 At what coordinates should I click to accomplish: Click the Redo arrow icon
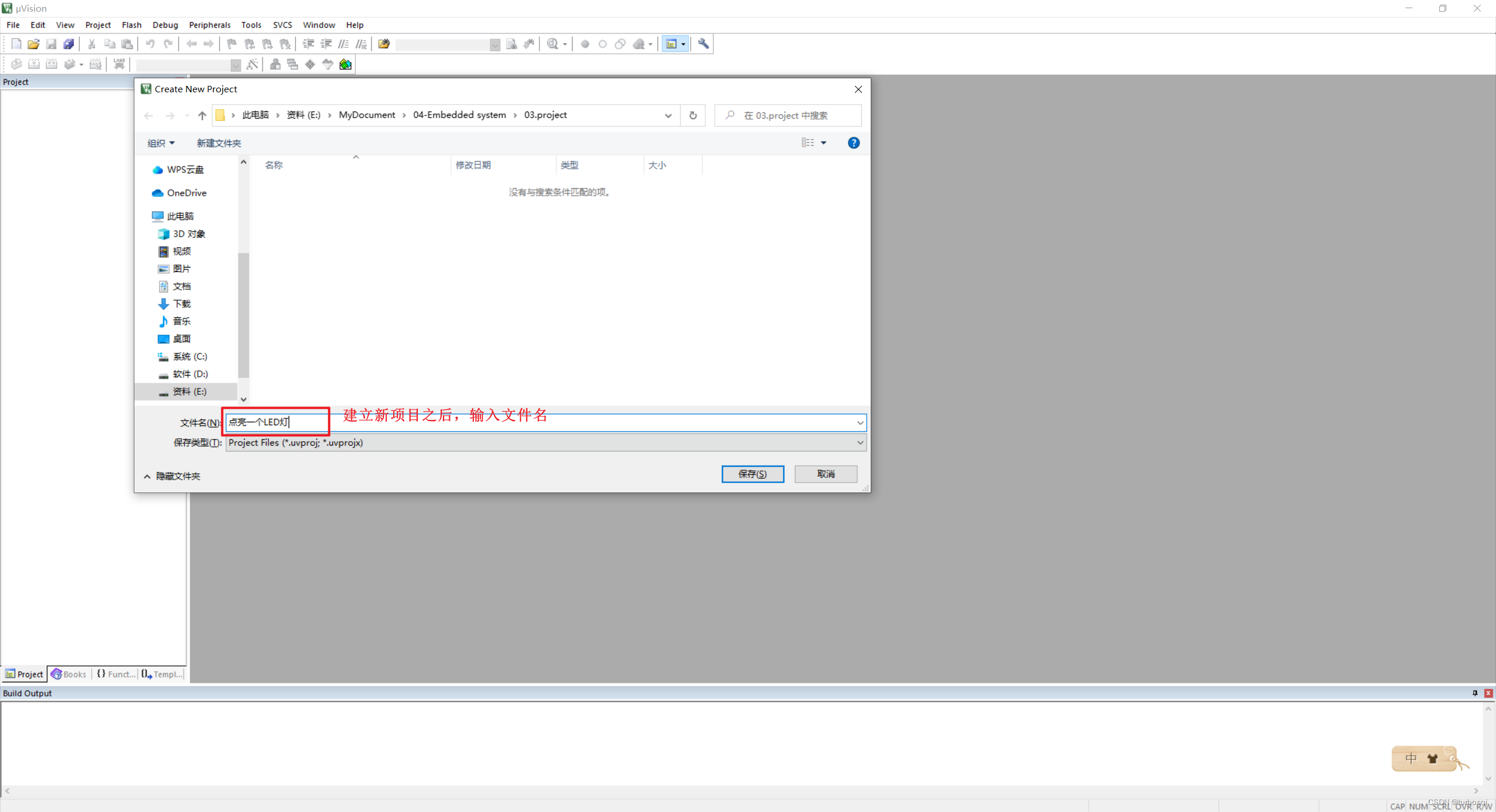(168, 44)
